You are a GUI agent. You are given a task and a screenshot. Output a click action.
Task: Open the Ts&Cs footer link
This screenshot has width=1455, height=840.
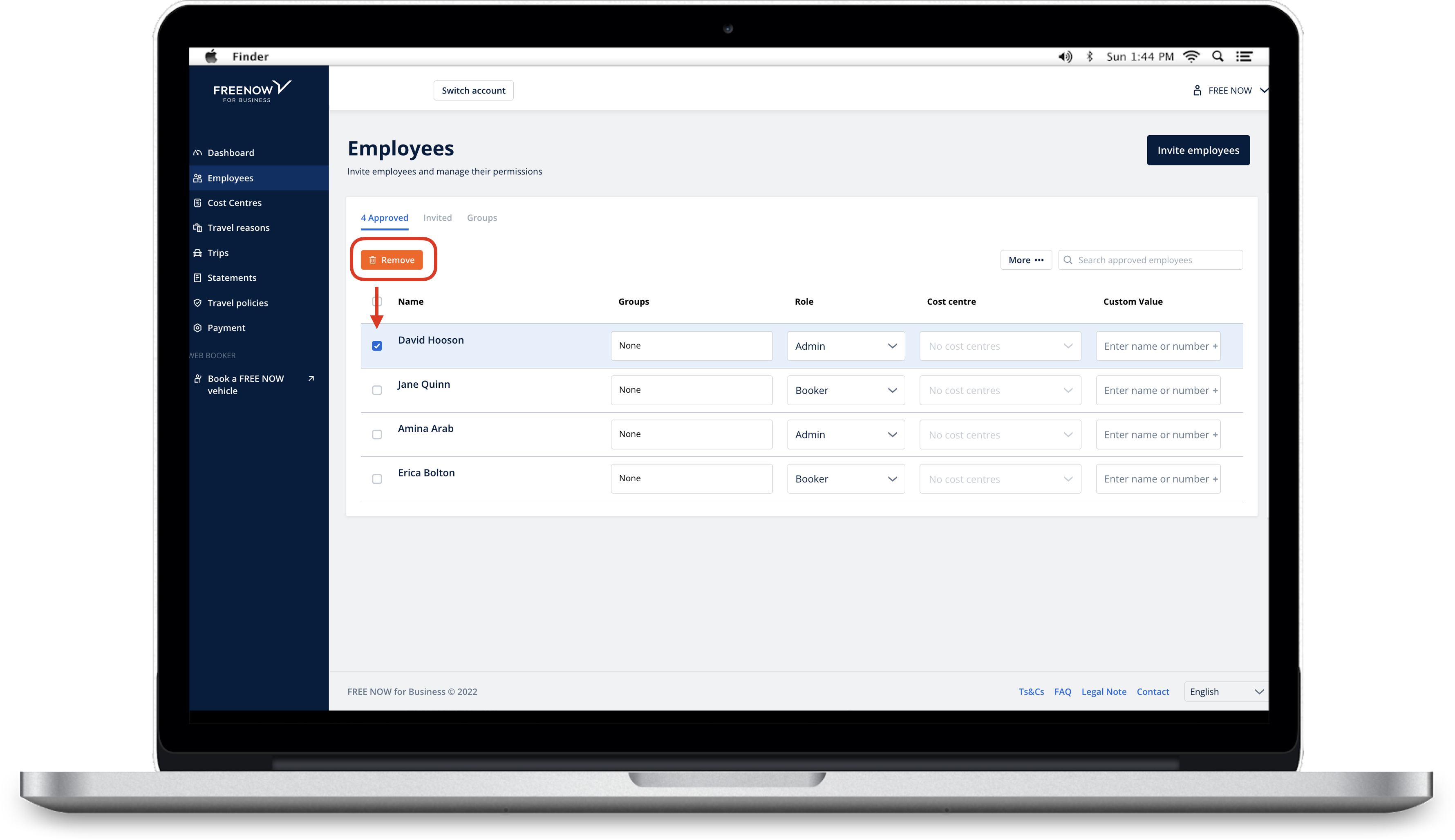coord(1031,692)
